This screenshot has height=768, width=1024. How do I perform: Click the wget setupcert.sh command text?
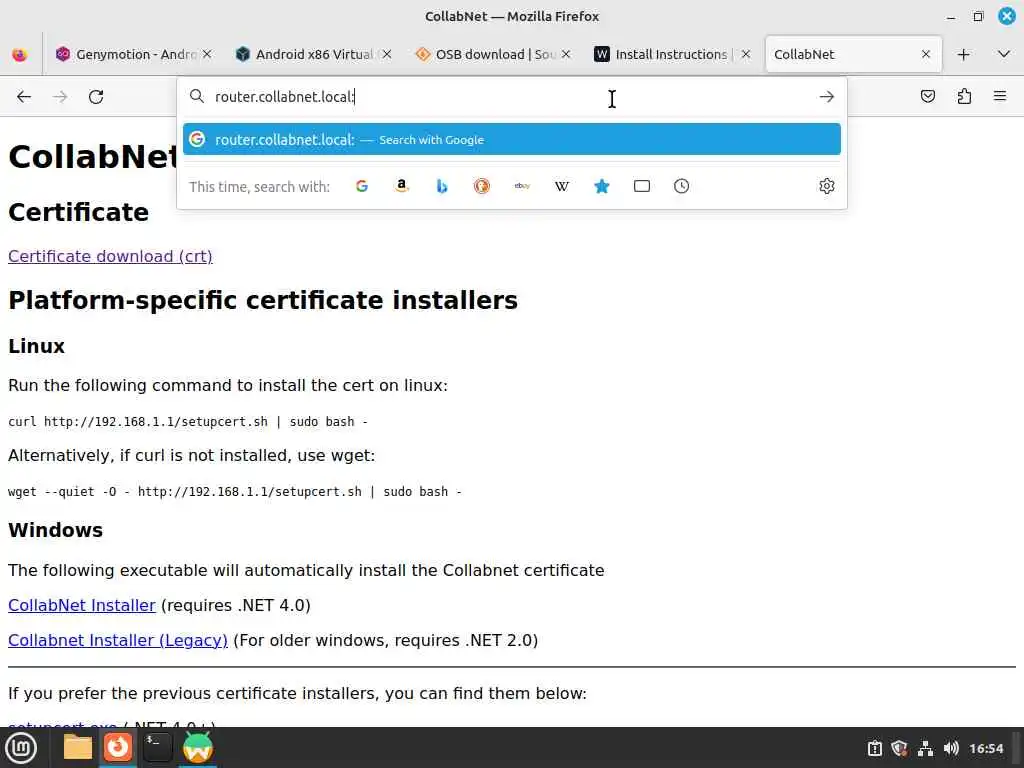234,492
